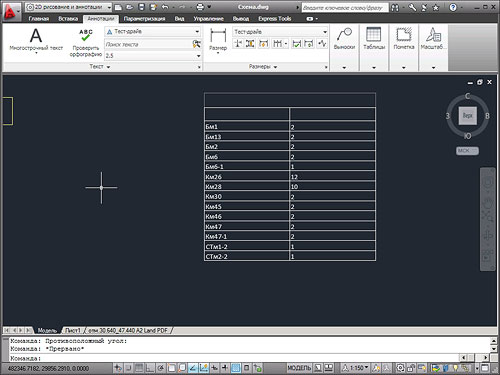Screen dimensions: 500x375
Task: Click the Leader (Выноски) tool
Action: coord(344,39)
